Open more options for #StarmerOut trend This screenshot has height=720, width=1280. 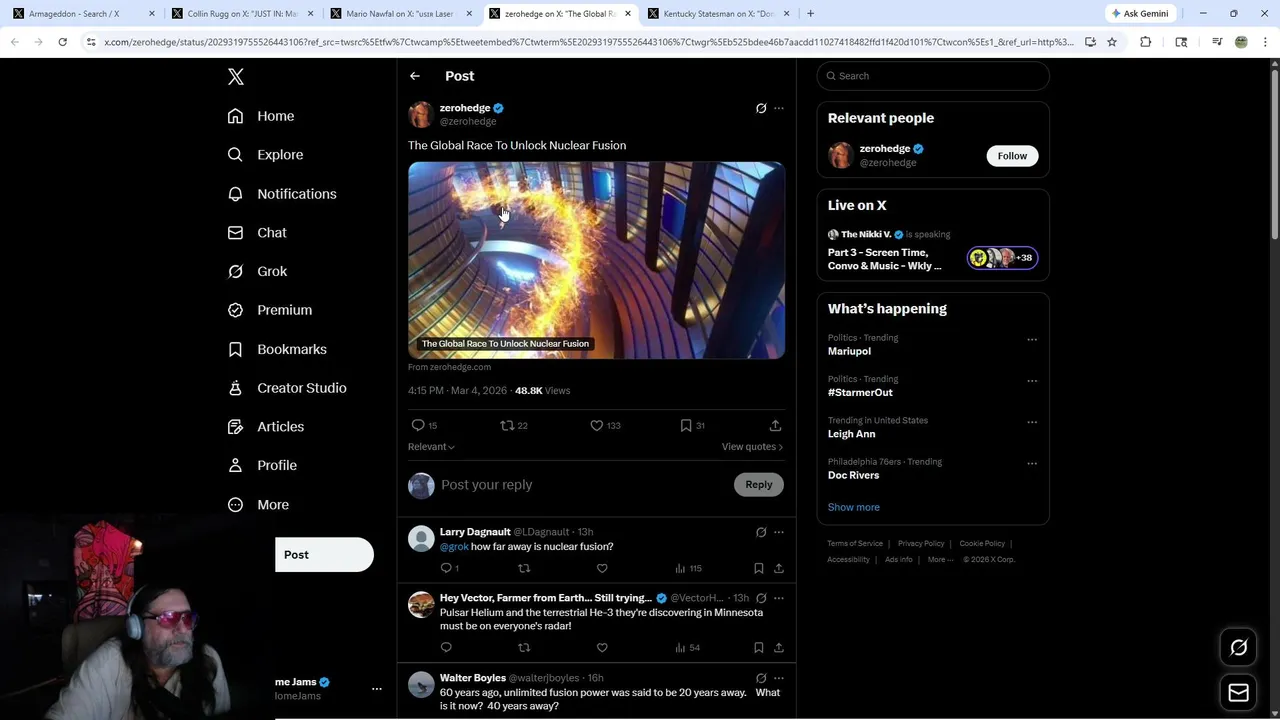[x=1032, y=381]
